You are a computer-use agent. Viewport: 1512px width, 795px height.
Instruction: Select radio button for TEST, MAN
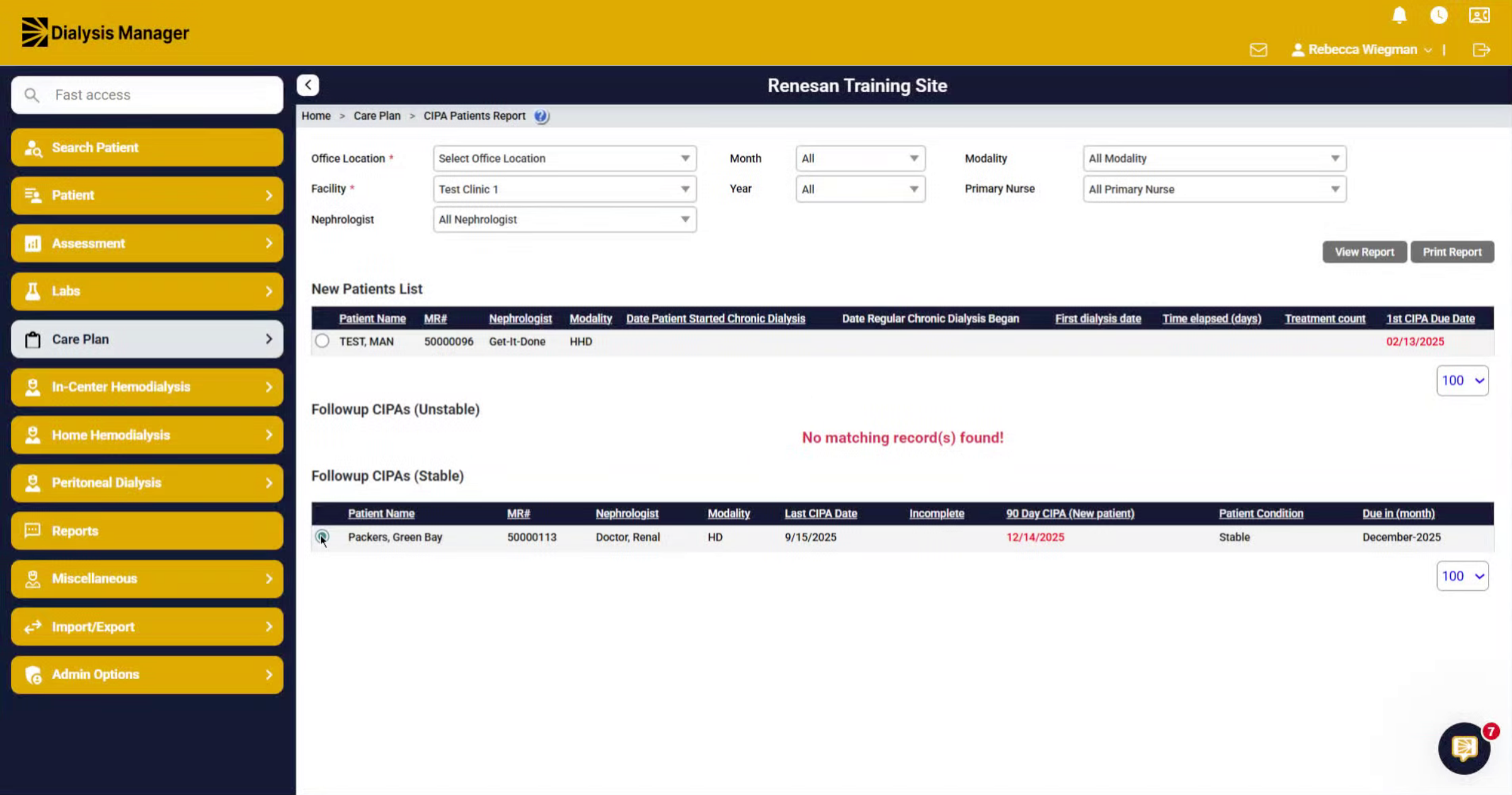click(x=322, y=341)
